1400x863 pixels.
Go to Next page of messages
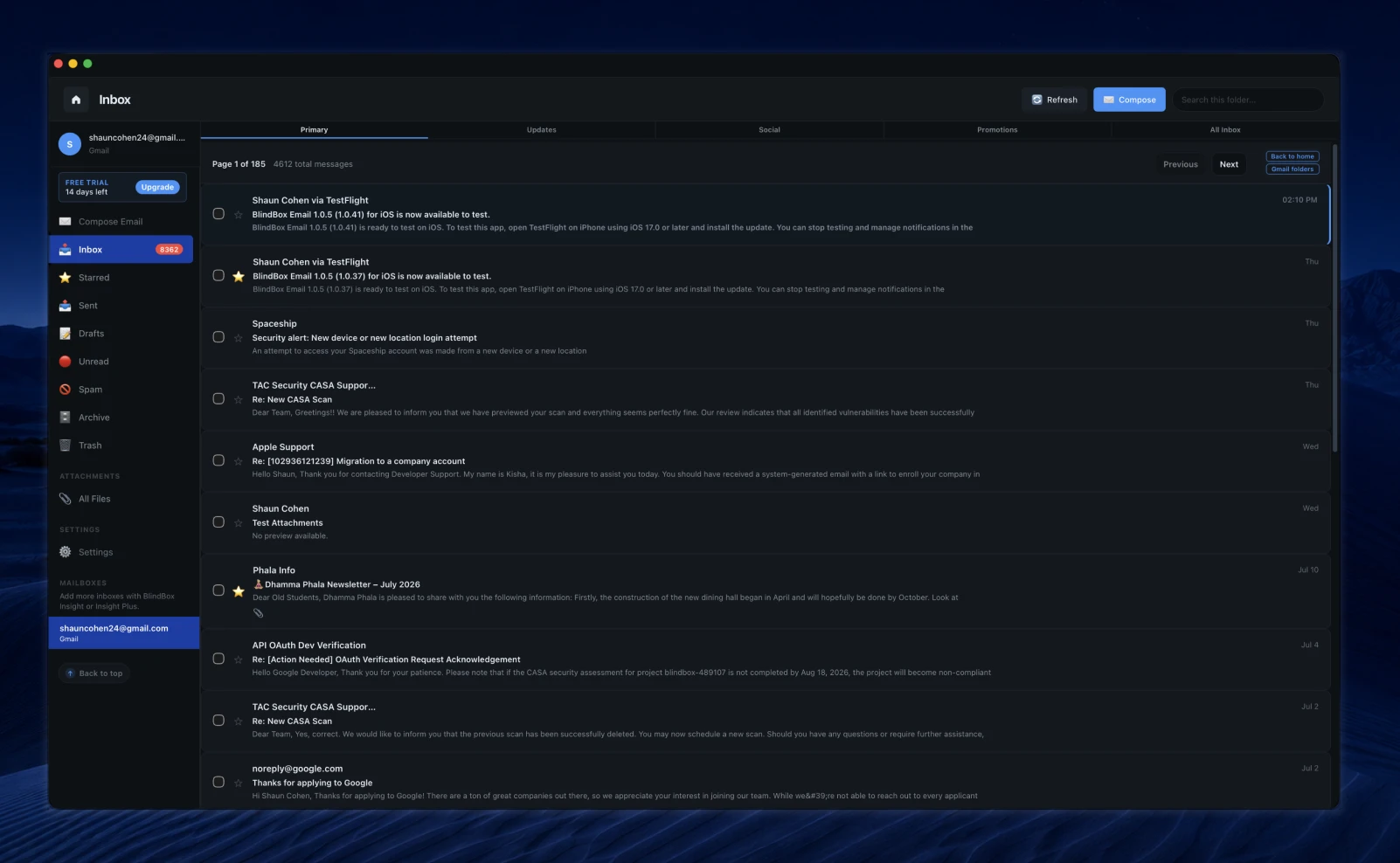tap(1229, 164)
